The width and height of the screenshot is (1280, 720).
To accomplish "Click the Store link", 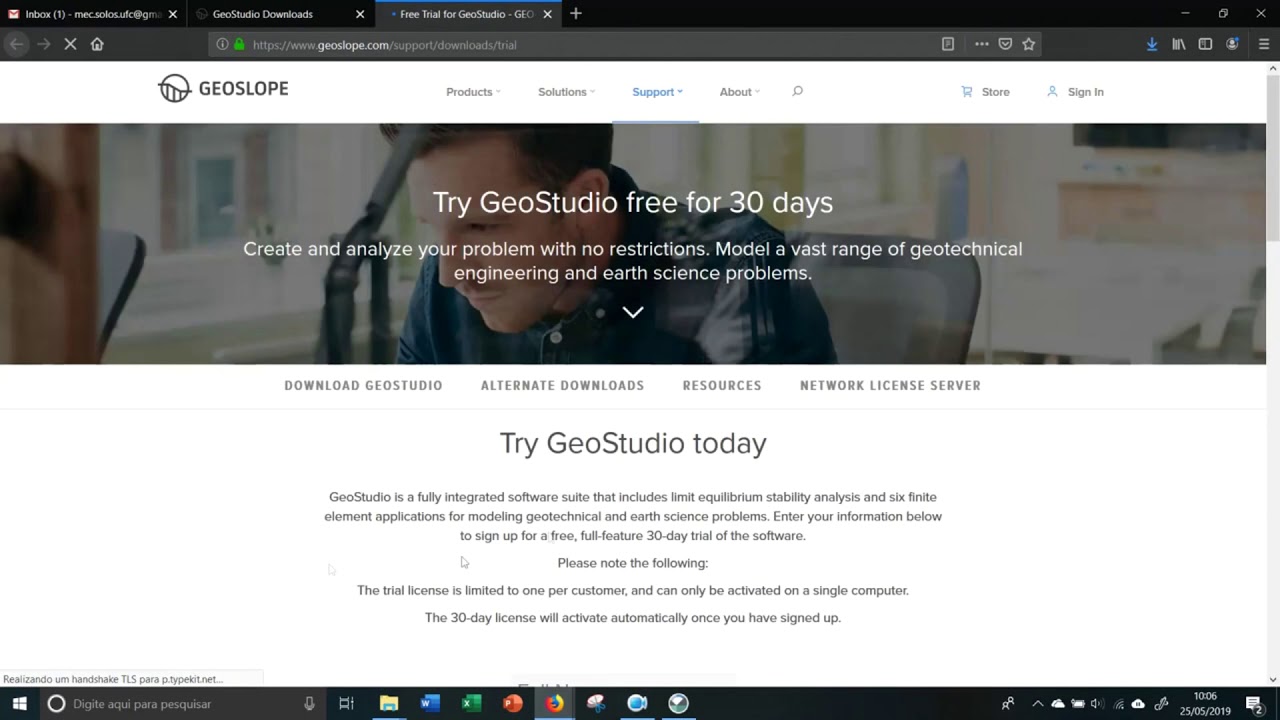I will pyautogui.click(x=995, y=92).
